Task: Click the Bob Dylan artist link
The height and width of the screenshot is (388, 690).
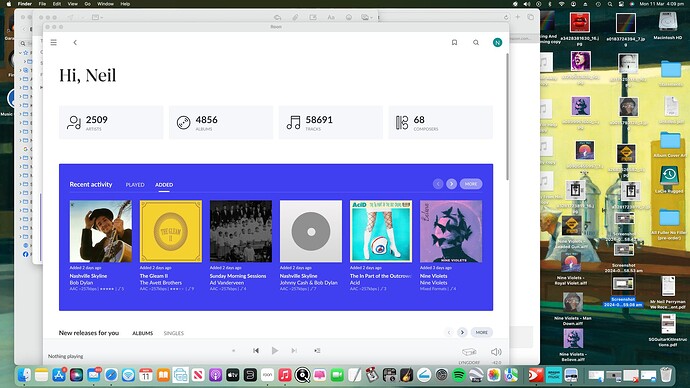Action: (x=81, y=283)
